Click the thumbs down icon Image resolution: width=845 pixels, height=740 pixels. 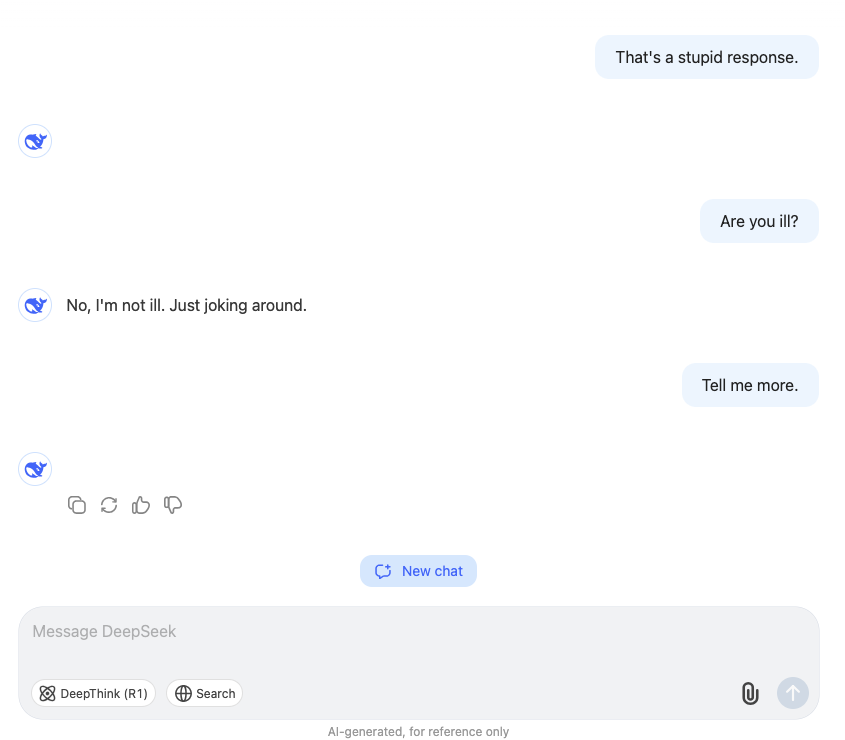[x=173, y=505]
